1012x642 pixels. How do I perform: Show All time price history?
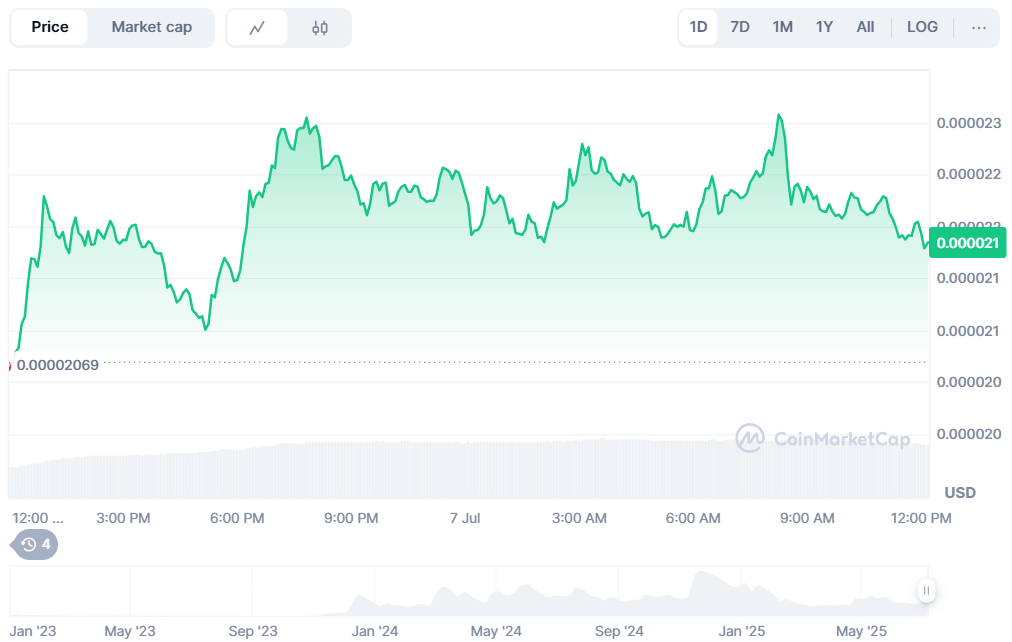tap(865, 27)
